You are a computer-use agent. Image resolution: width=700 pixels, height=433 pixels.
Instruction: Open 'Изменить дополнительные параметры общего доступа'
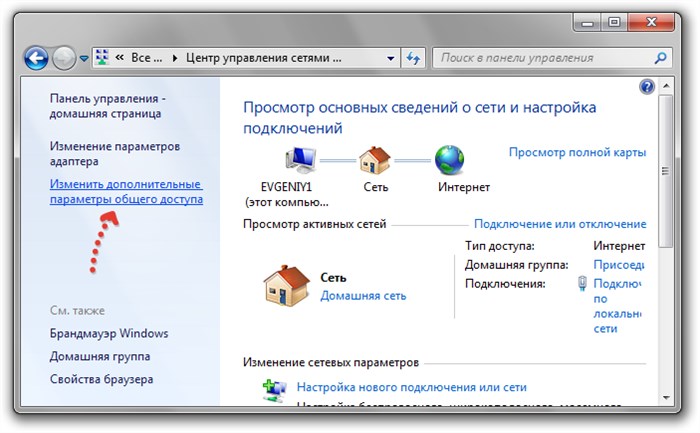pos(126,192)
